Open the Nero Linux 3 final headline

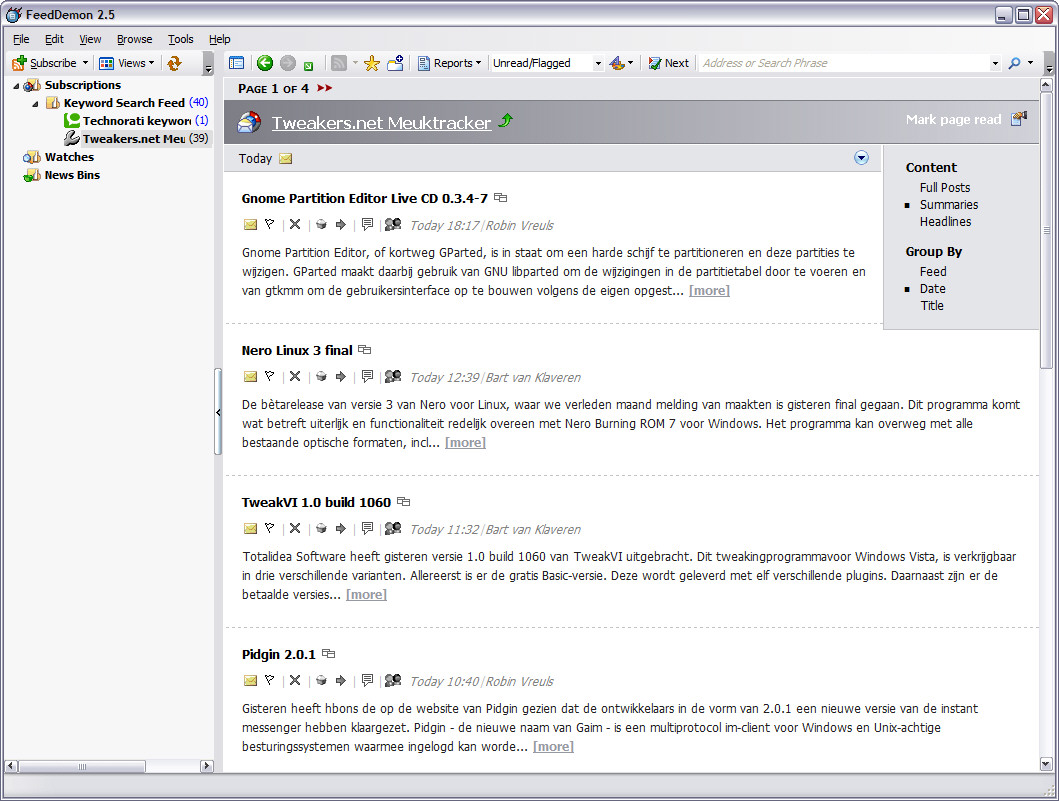click(x=297, y=351)
